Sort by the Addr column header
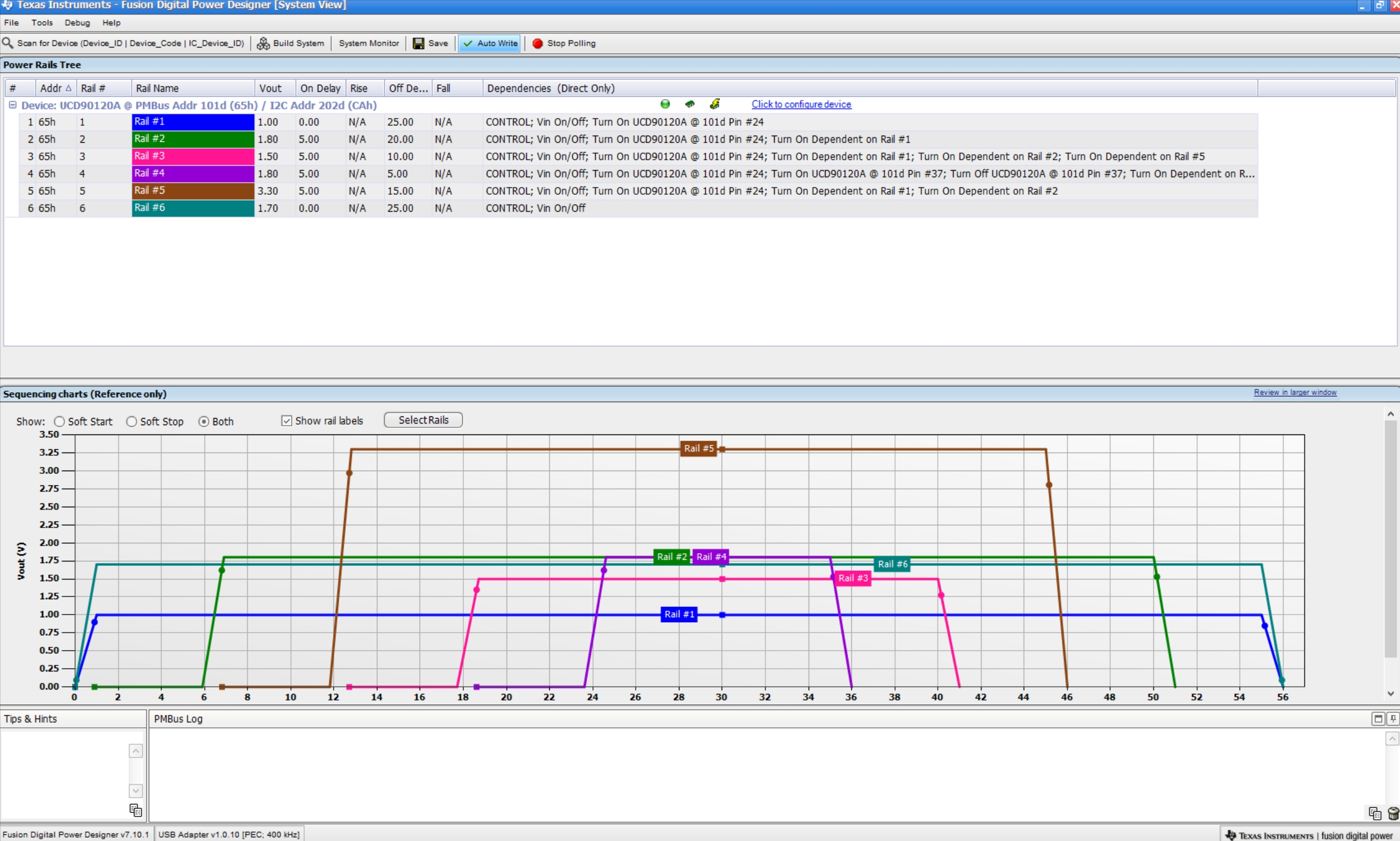Viewport: 1400px width, 841px height. pos(55,89)
